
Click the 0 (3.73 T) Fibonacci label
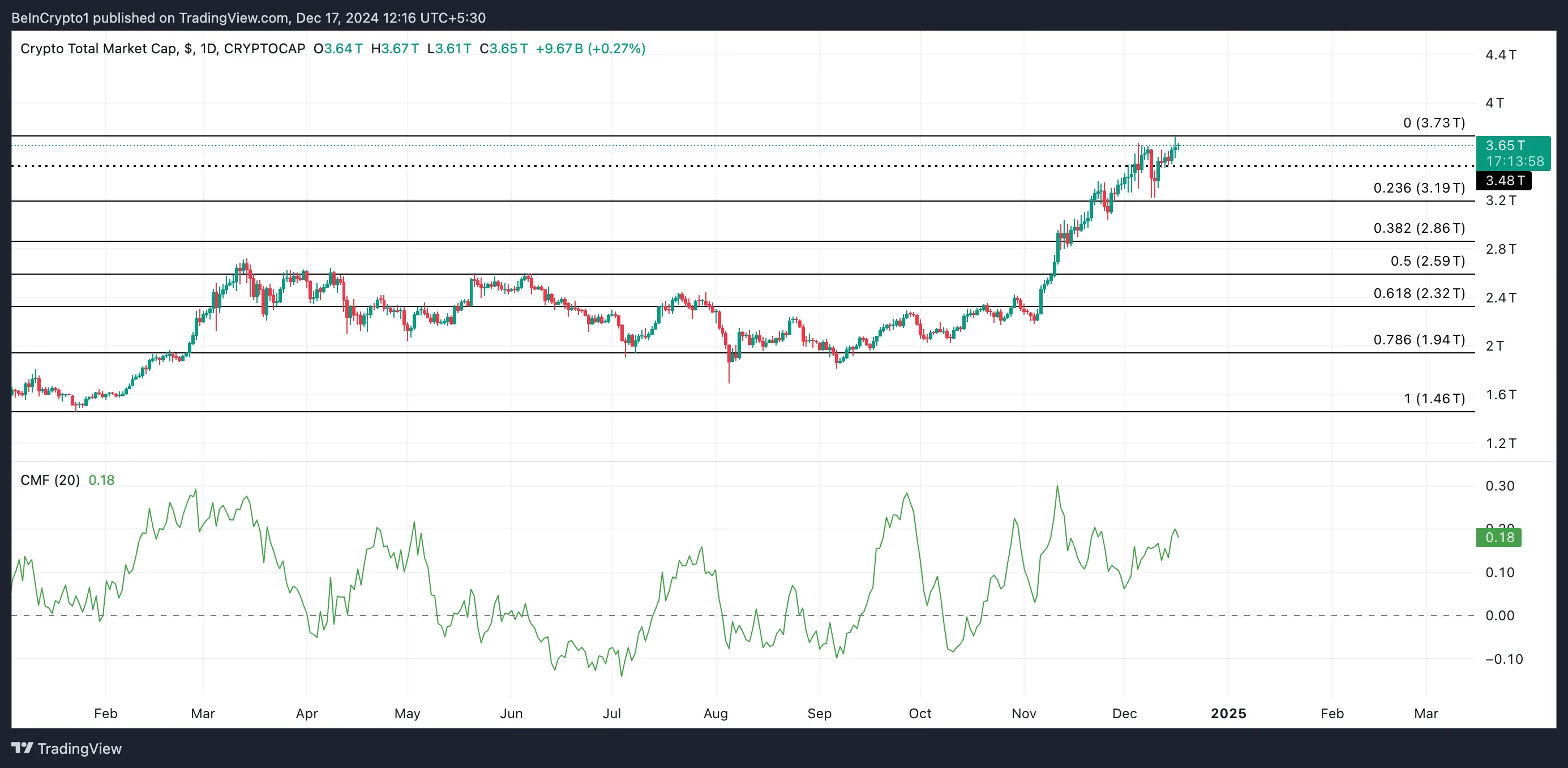point(1433,123)
